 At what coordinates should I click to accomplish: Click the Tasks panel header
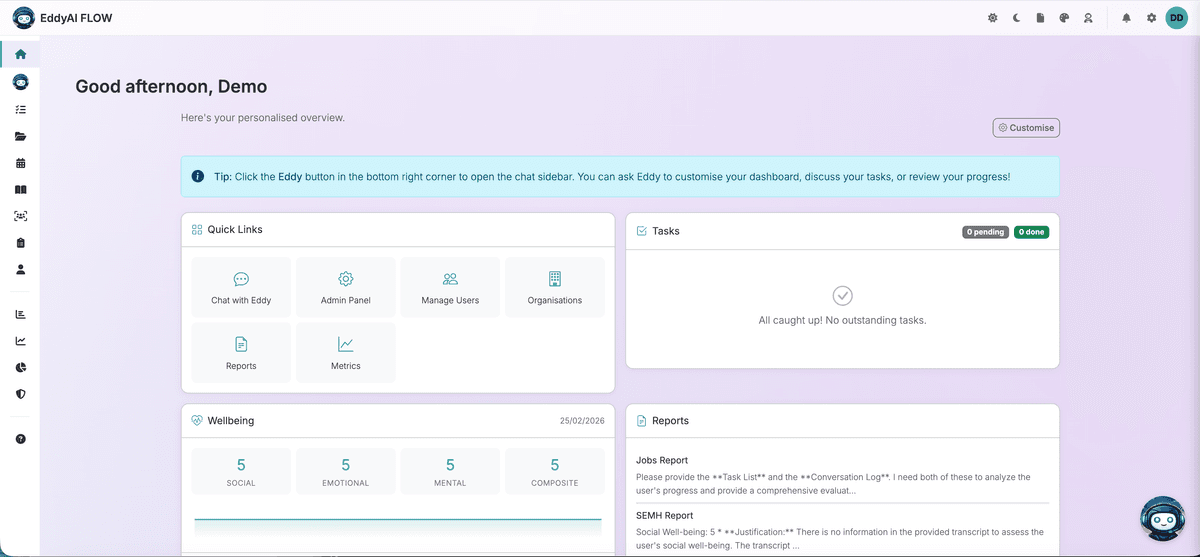(842, 231)
